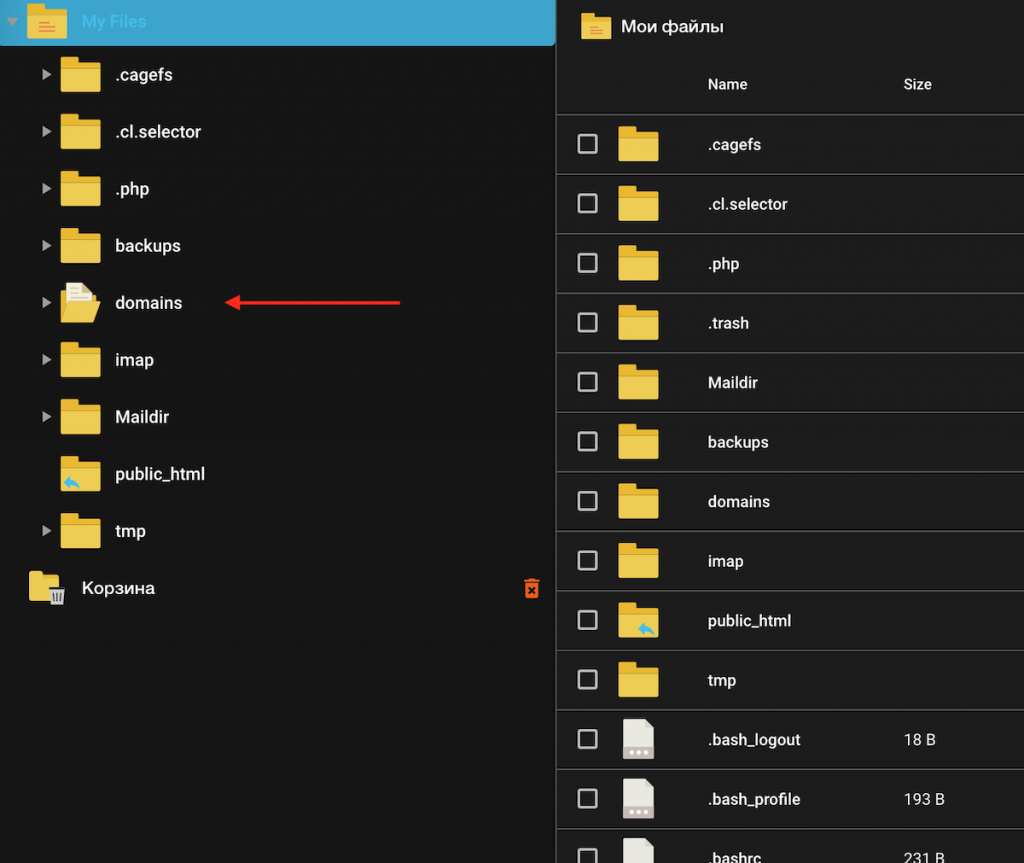Image resolution: width=1024 pixels, height=863 pixels.
Task: Select the imap folder in the sidebar tree
Action: 134,360
